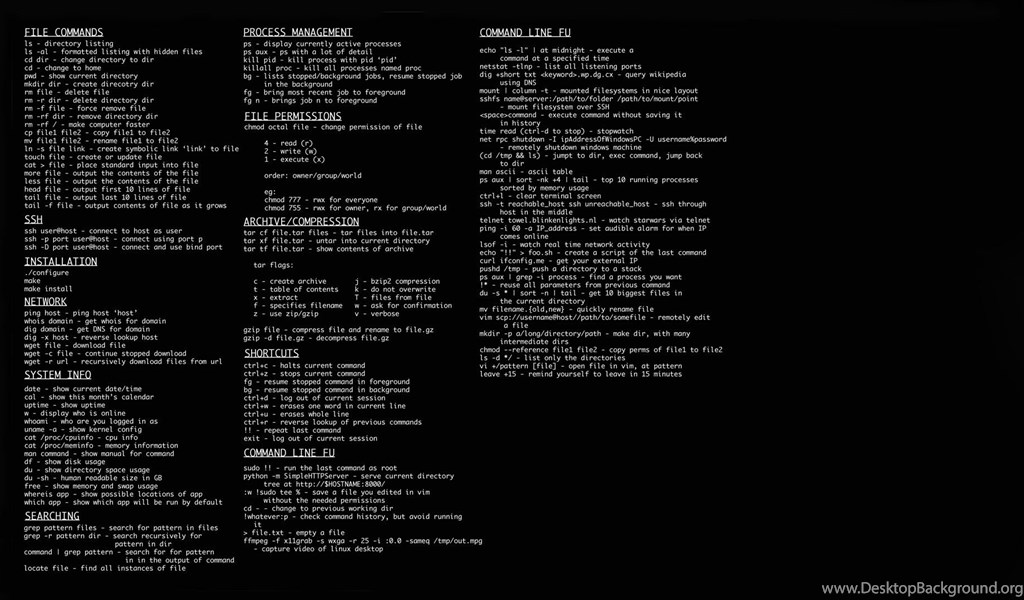1024x600 pixels.
Task: Click the NETWORK section heading
Action: pyautogui.click(x=45, y=302)
